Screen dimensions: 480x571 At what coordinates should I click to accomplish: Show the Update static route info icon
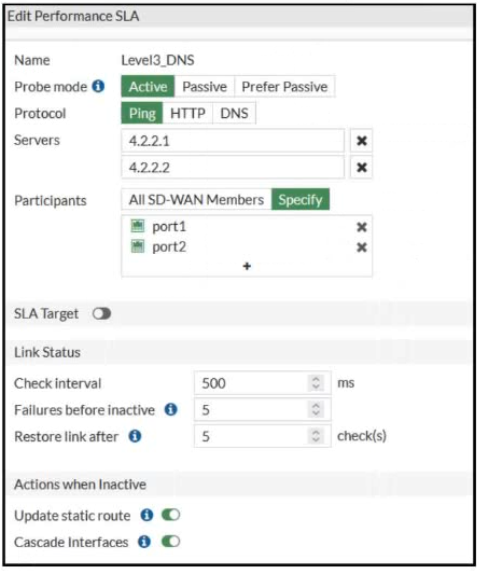pos(147,515)
